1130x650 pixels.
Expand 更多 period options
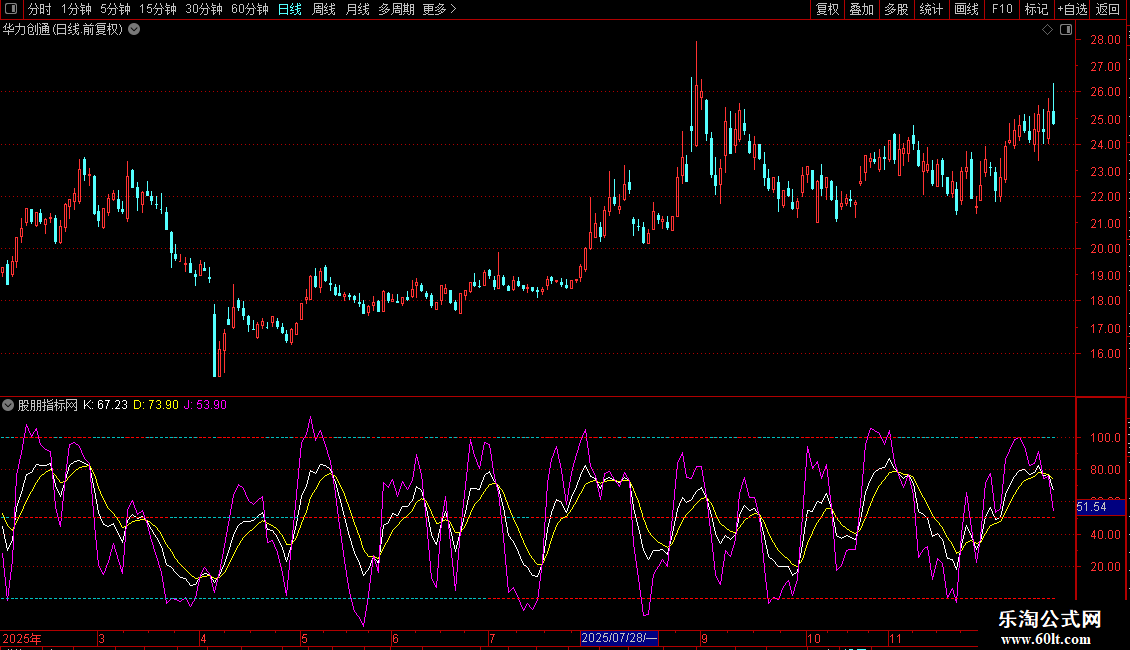pos(439,9)
